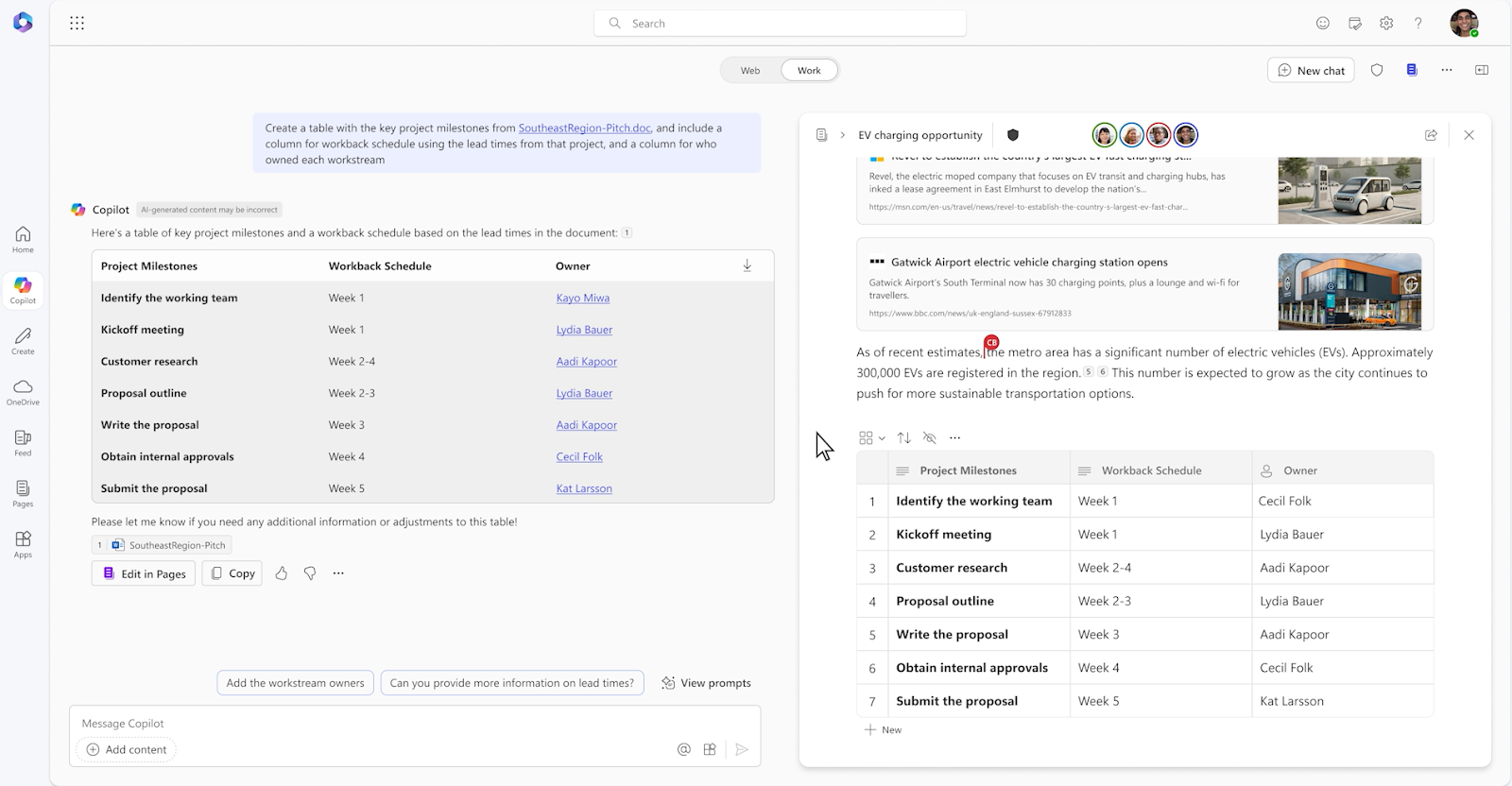Download the milestones table with the arrow icon
Viewport: 1512px width, 786px height.
pos(747,265)
